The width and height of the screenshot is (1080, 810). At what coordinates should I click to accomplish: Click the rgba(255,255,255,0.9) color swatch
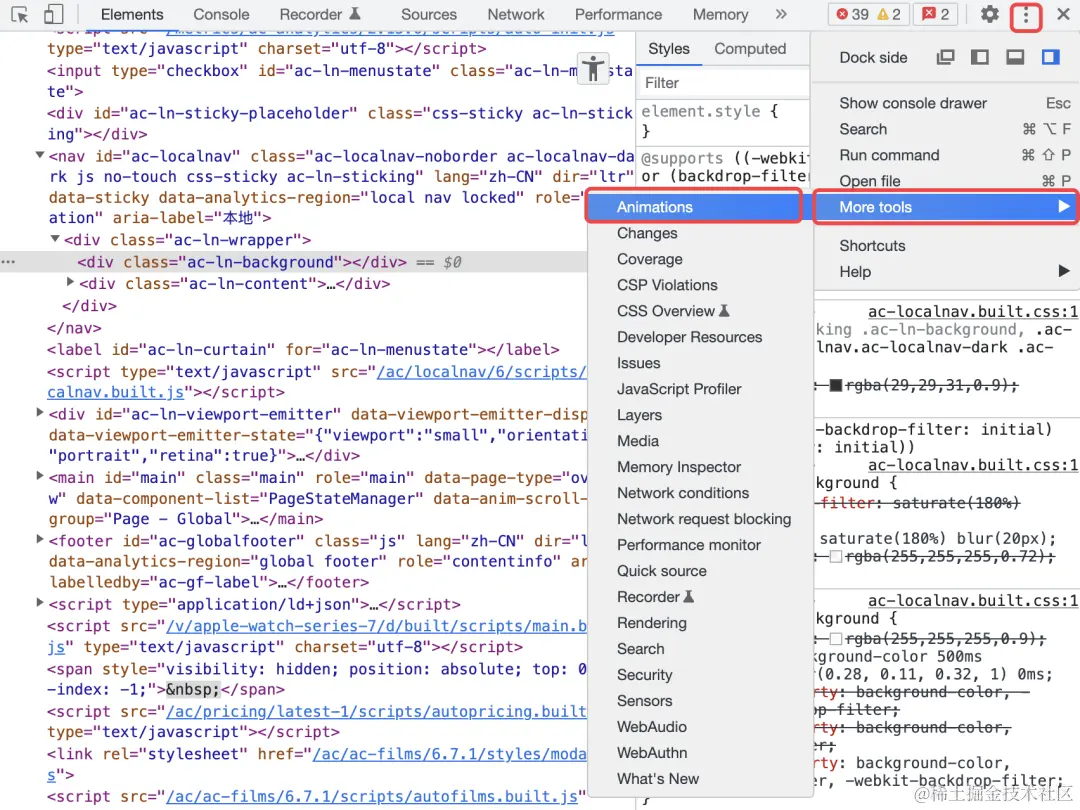(x=835, y=638)
